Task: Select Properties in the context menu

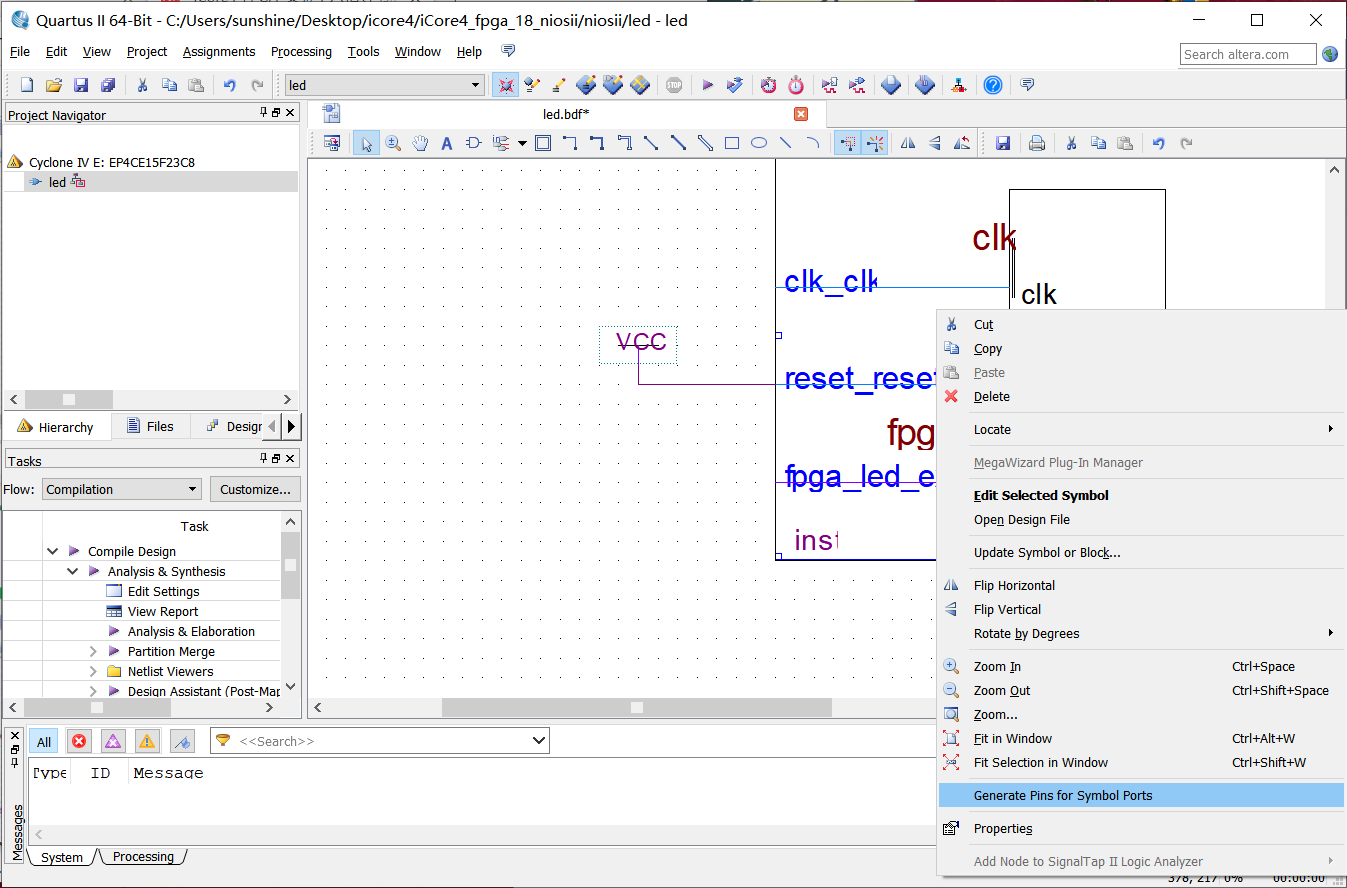Action: [x=1003, y=829]
